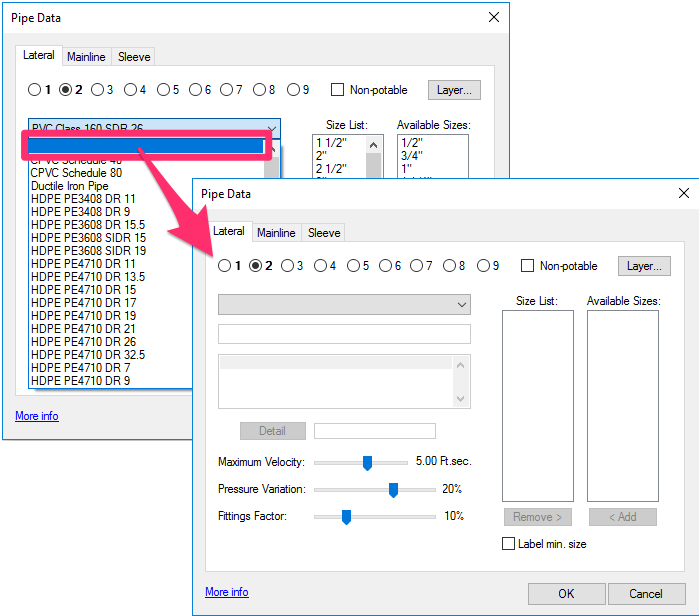This screenshot has height=616, width=699.
Task: Choose Ductile Iron Pipe from list
Action: (x=70, y=186)
